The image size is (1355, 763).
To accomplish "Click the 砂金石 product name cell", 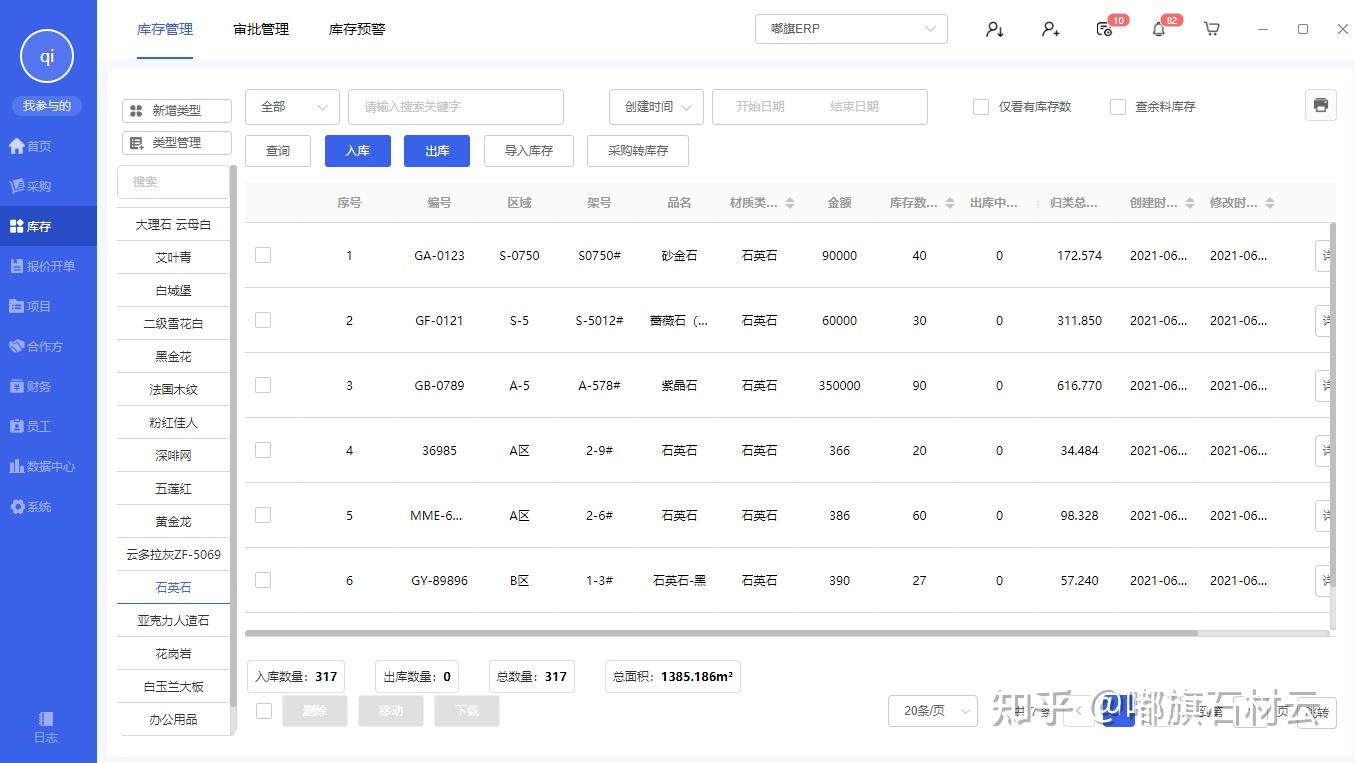I will [x=679, y=256].
